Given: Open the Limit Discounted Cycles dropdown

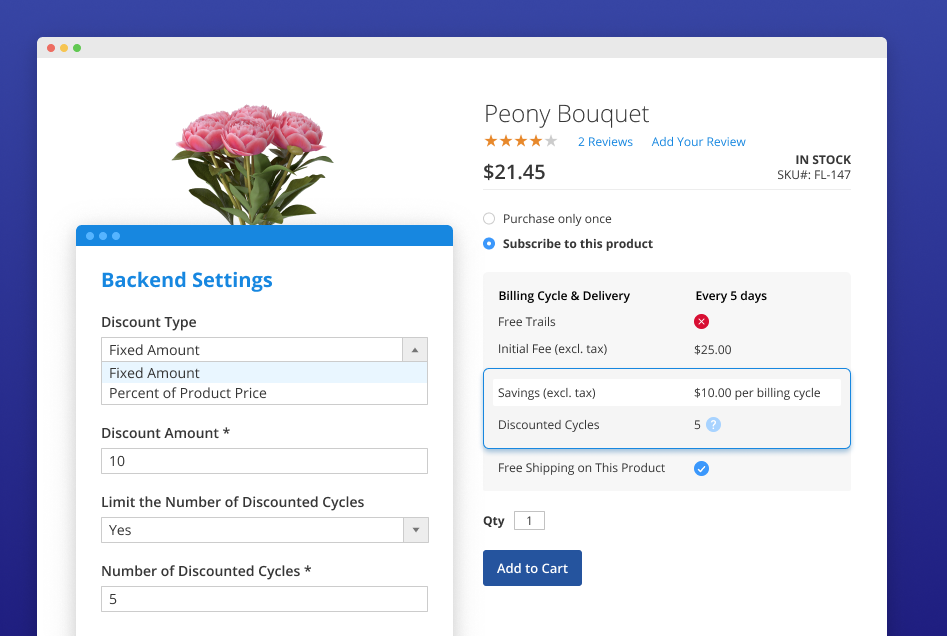Looking at the screenshot, I should click(415, 530).
